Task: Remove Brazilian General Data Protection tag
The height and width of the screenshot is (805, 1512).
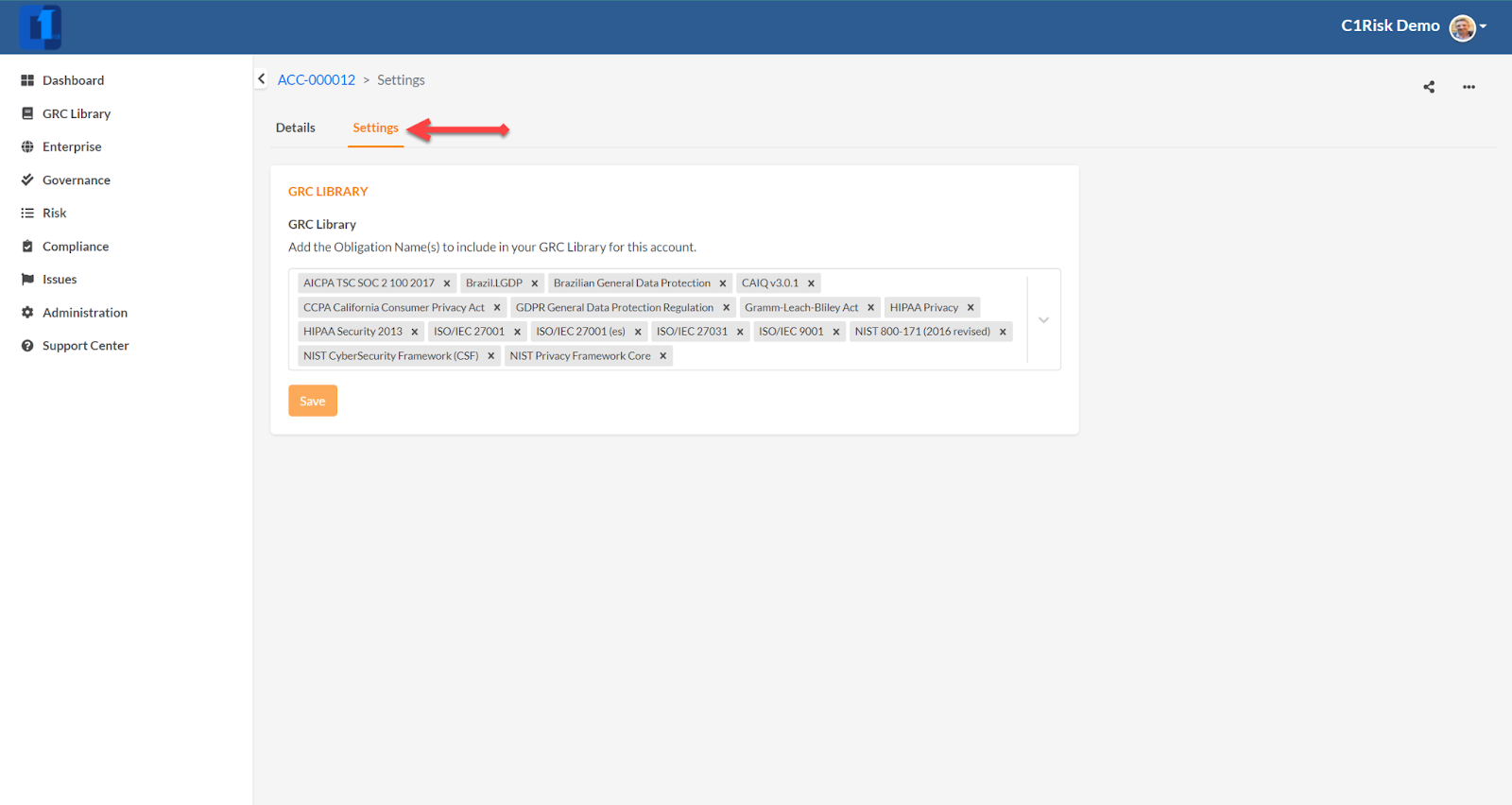Action: pyautogui.click(x=723, y=283)
